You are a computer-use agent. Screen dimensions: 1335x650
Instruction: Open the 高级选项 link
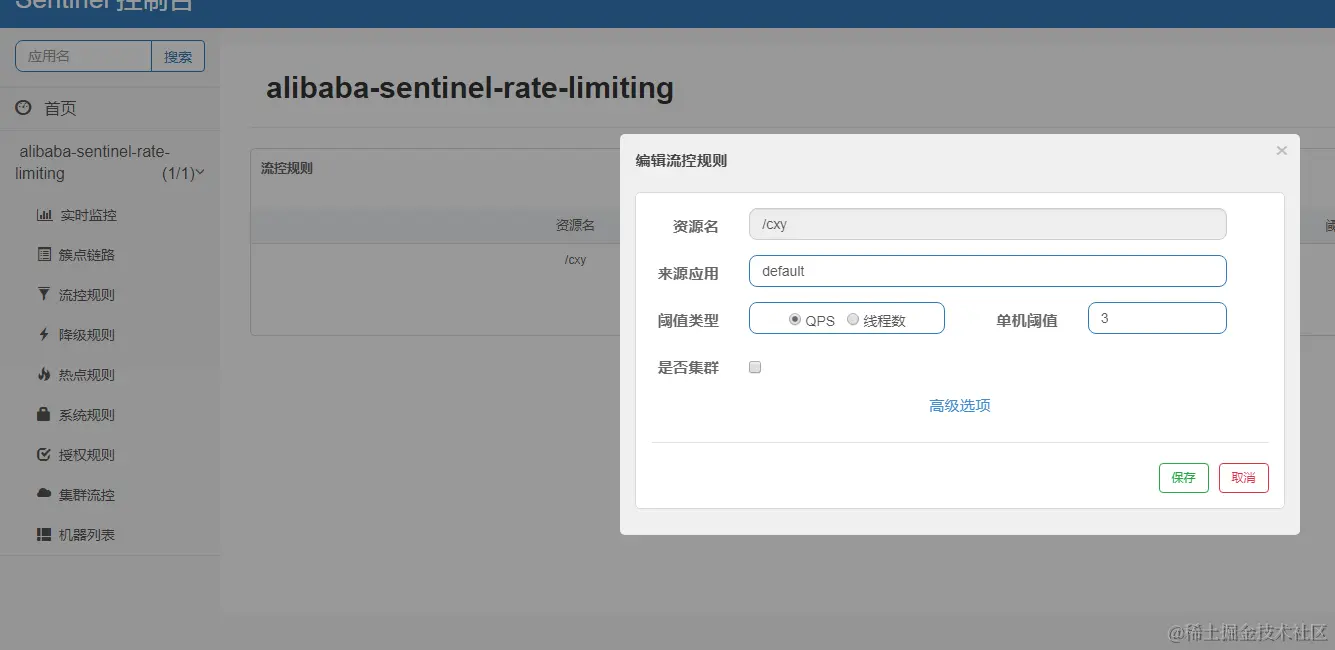pyautogui.click(x=960, y=405)
